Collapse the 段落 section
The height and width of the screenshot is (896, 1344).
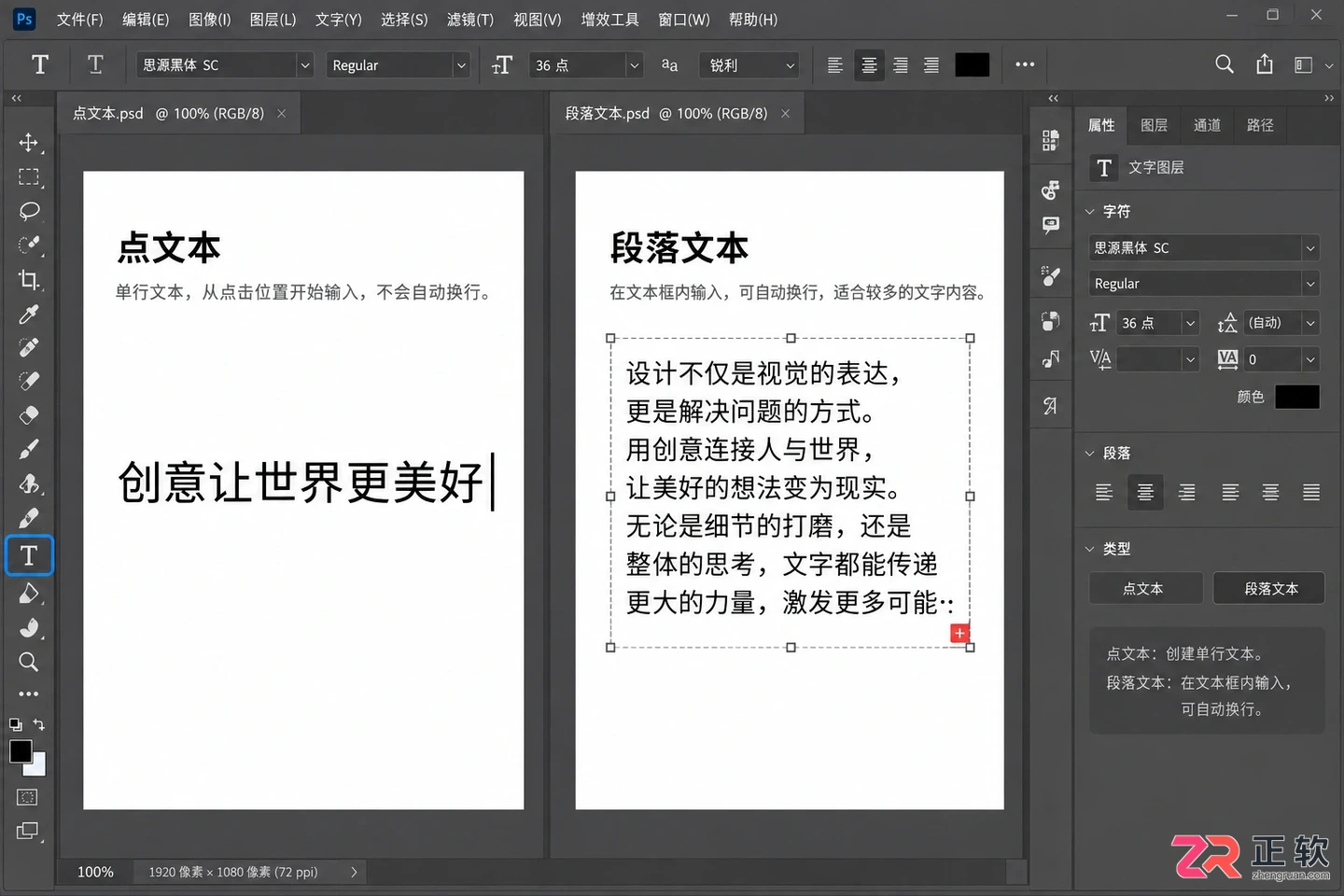click(x=1089, y=454)
